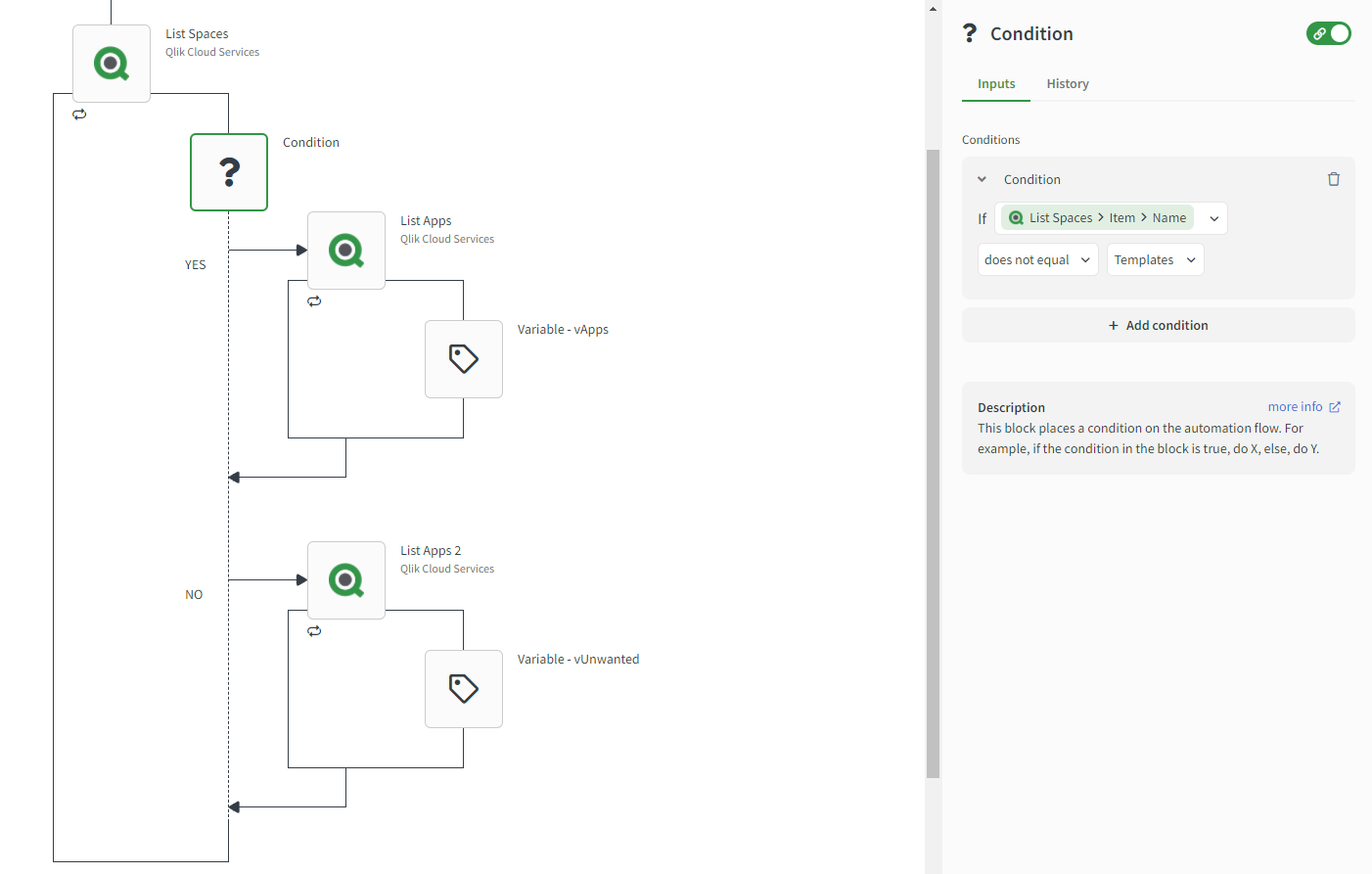The width and height of the screenshot is (1372, 874).
Task: Collapse the Condition section chevron
Action: coord(982,179)
